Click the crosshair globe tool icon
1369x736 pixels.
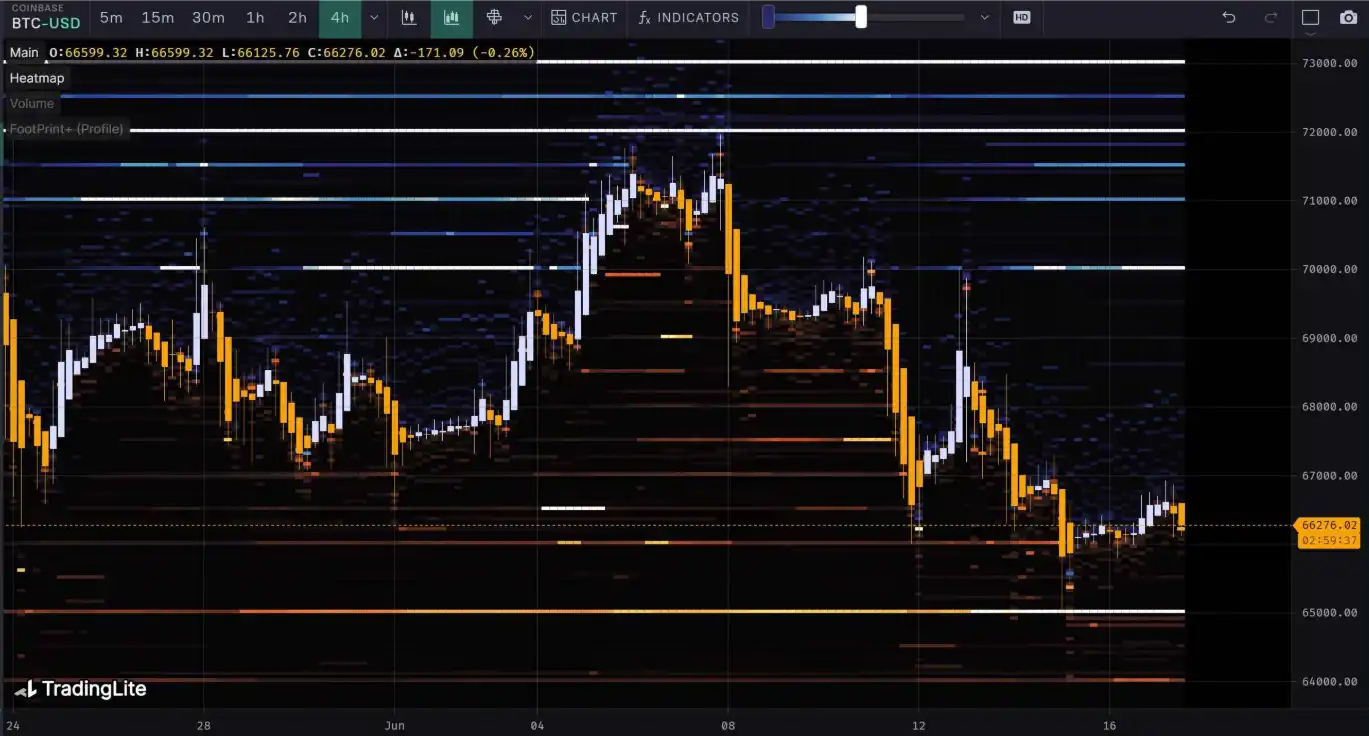click(x=494, y=18)
